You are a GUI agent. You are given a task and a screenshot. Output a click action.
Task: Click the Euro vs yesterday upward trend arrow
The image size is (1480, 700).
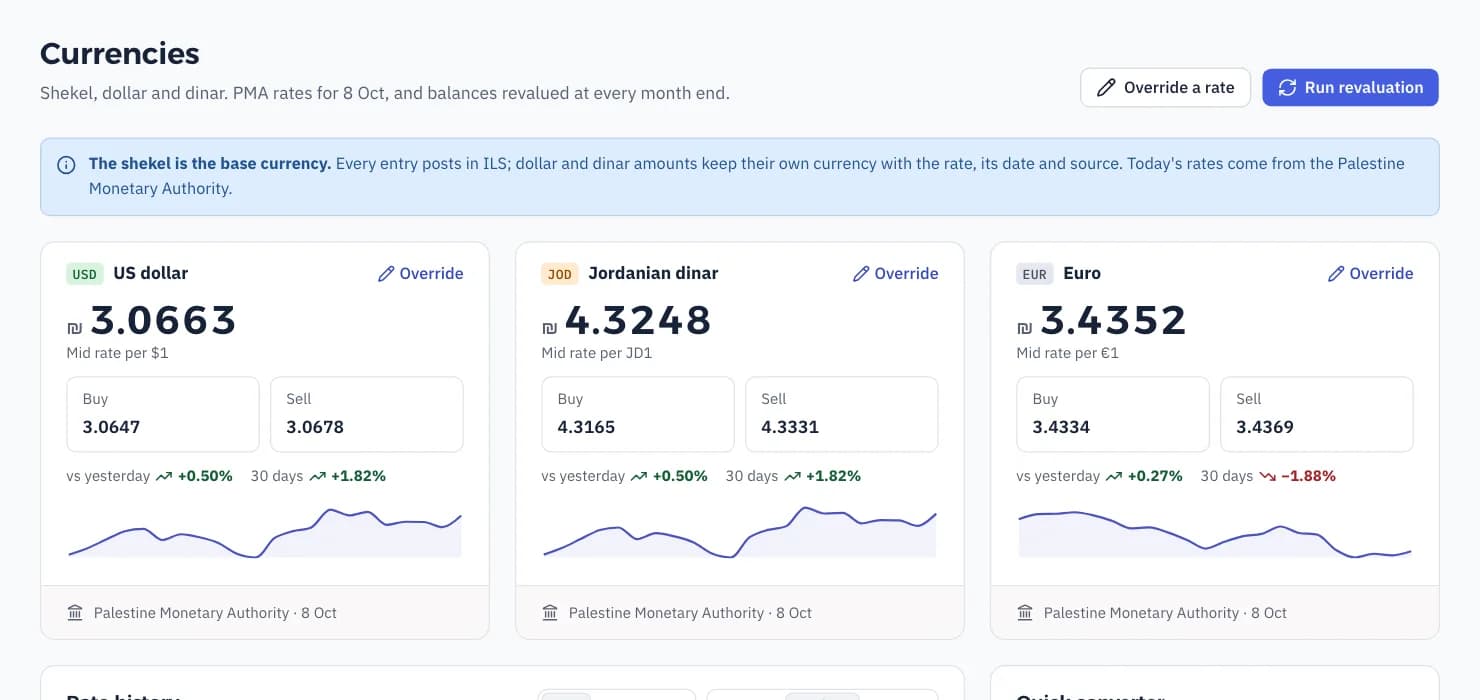tap(1114, 477)
